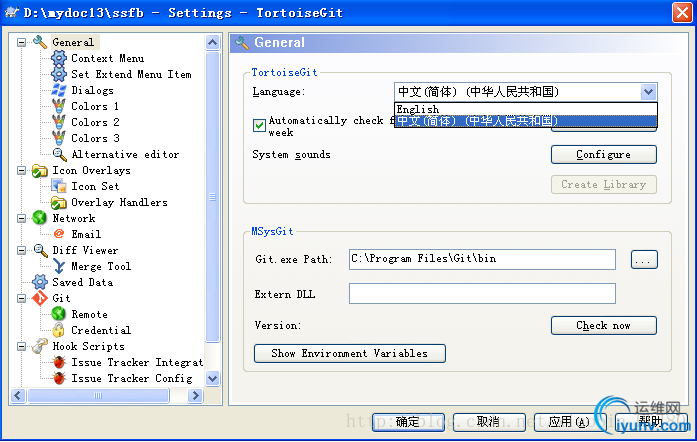The height and width of the screenshot is (442, 697).
Task: Select Saved Data tree entry
Action: tap(83, 282)
